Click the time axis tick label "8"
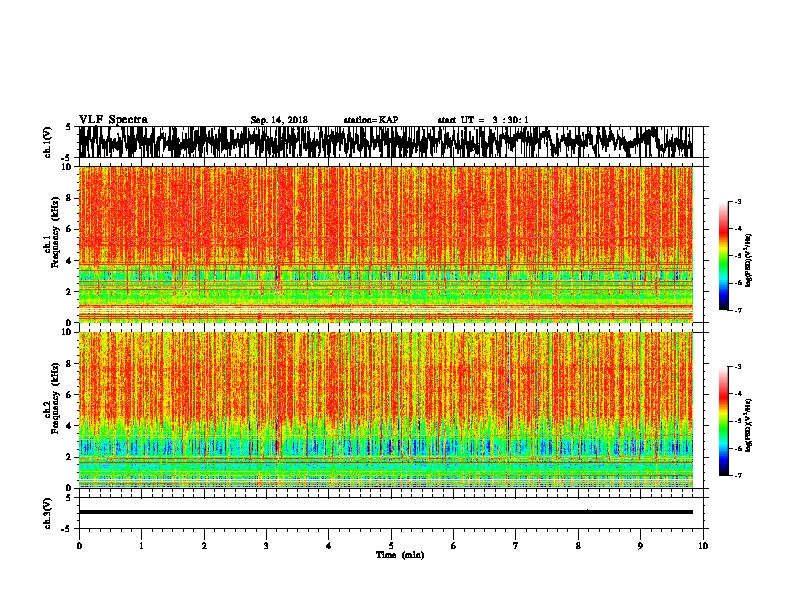The image size is (792, 612). point(578,546)
